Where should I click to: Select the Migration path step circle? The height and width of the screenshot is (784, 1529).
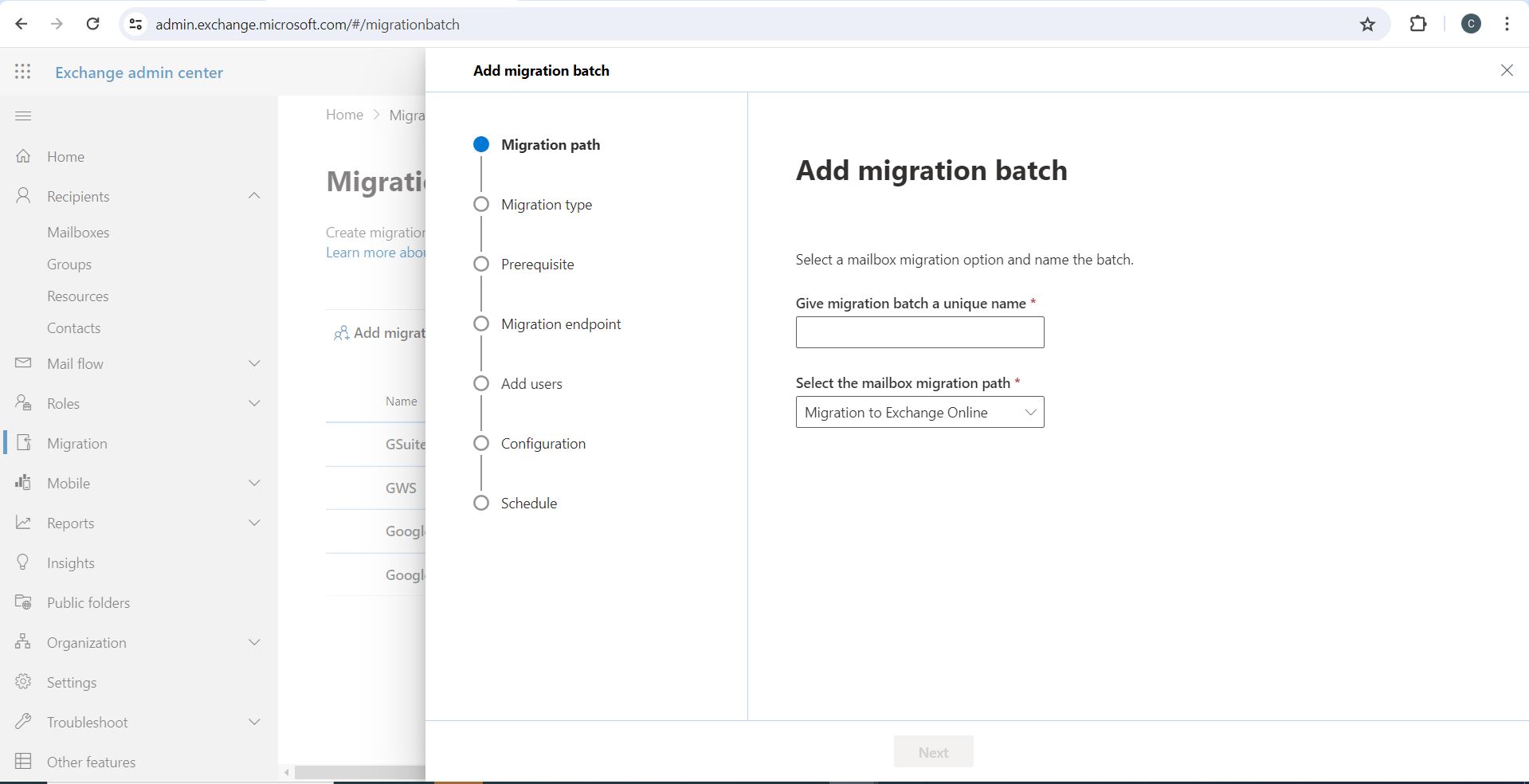point(480,144)
